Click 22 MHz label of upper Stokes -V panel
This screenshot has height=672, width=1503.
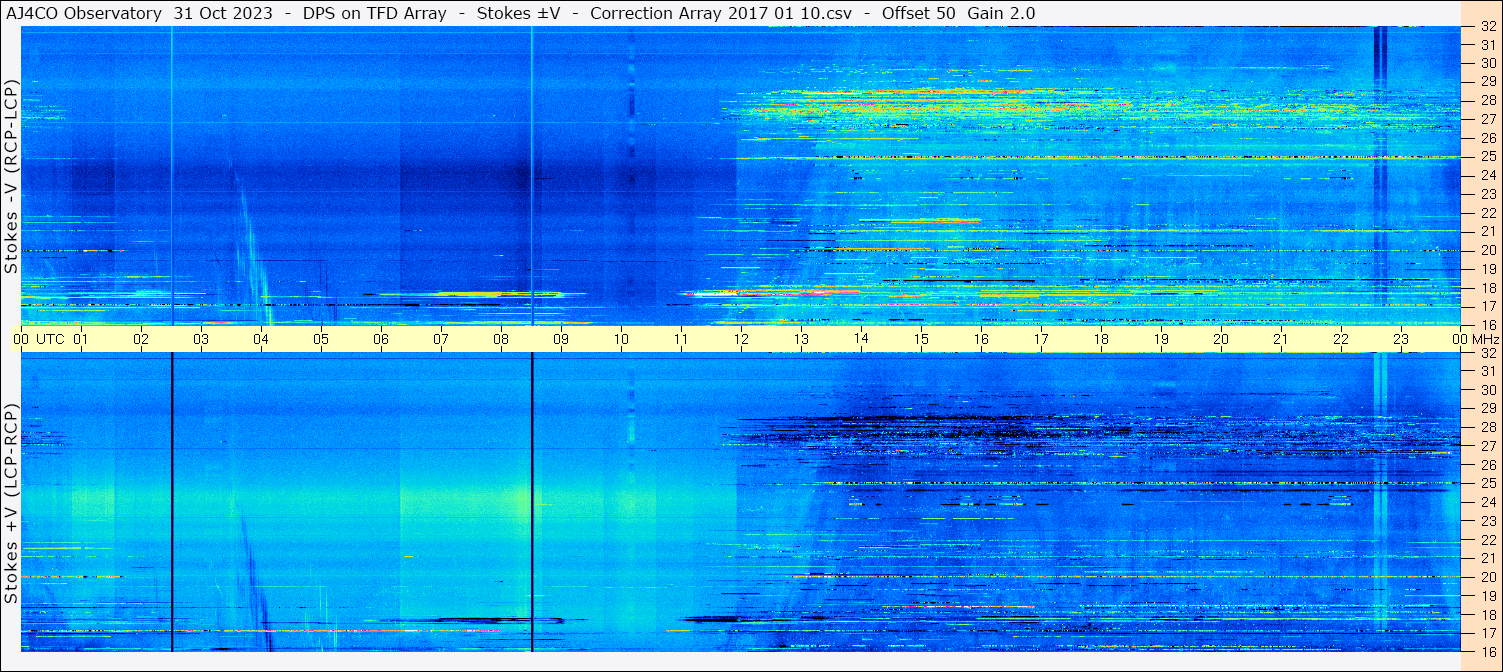pyautogui.click(x=1487, y=212)
